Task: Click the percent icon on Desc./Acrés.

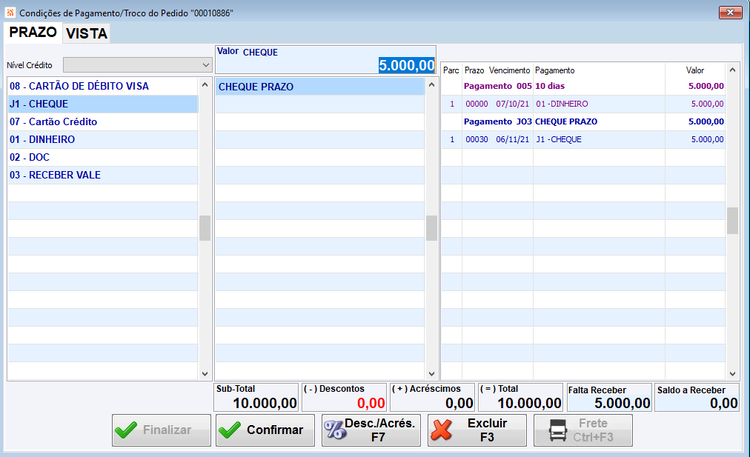Action: 335,430
